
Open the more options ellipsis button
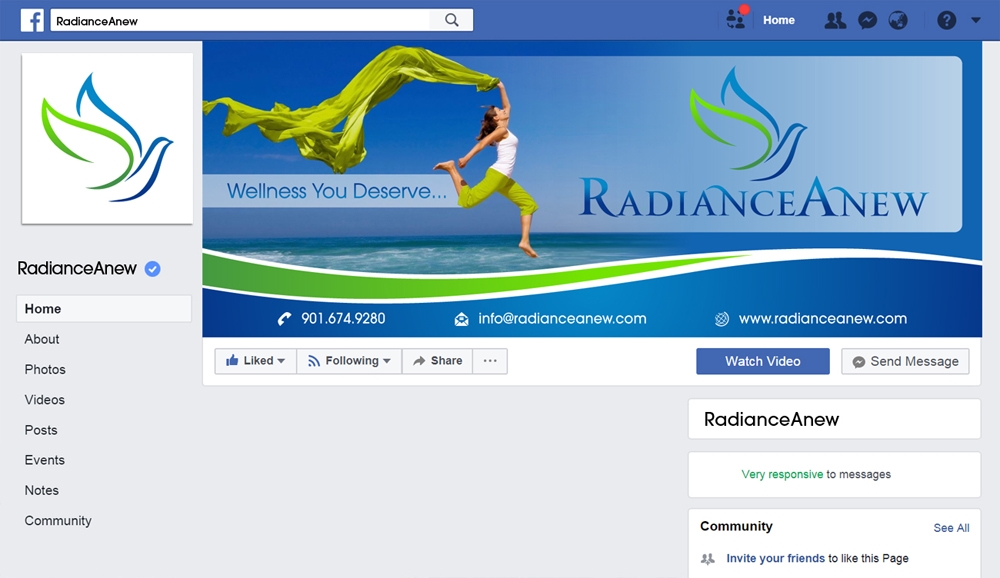tap(490, 361)
